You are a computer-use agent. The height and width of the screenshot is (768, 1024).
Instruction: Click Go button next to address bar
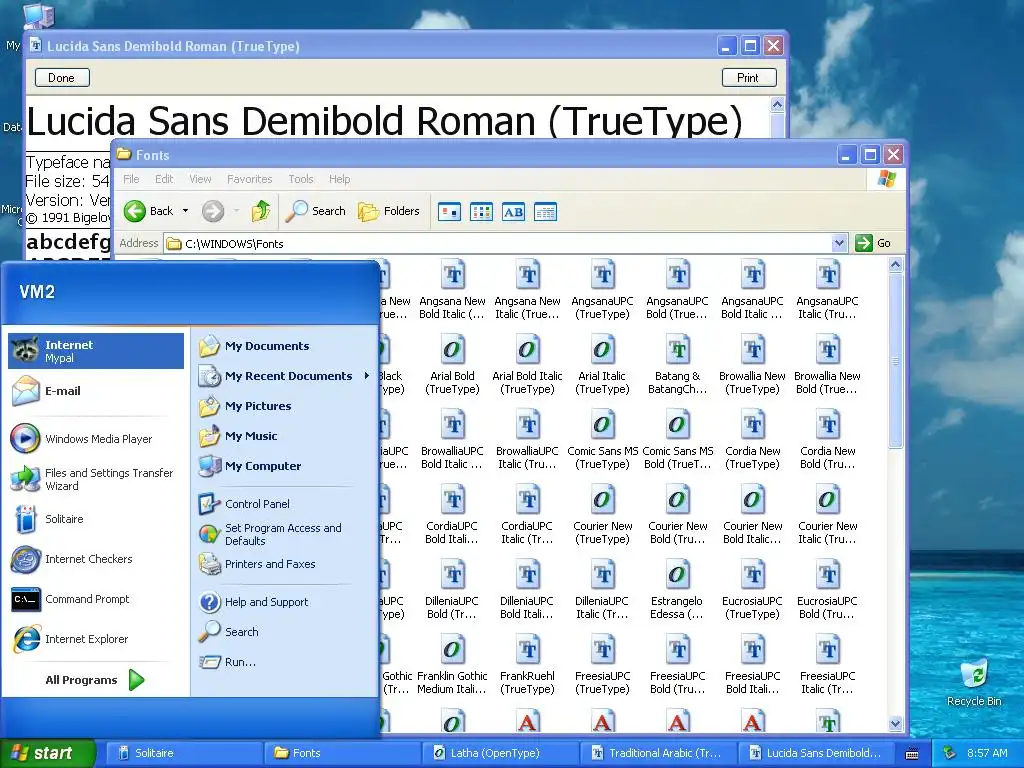pyautogui.click(x=873, y=243)
